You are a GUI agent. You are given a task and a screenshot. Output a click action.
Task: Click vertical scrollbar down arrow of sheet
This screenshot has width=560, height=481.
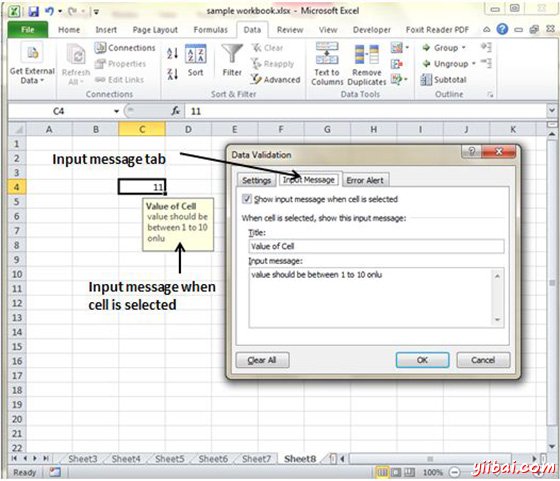[x=552, y=446]
